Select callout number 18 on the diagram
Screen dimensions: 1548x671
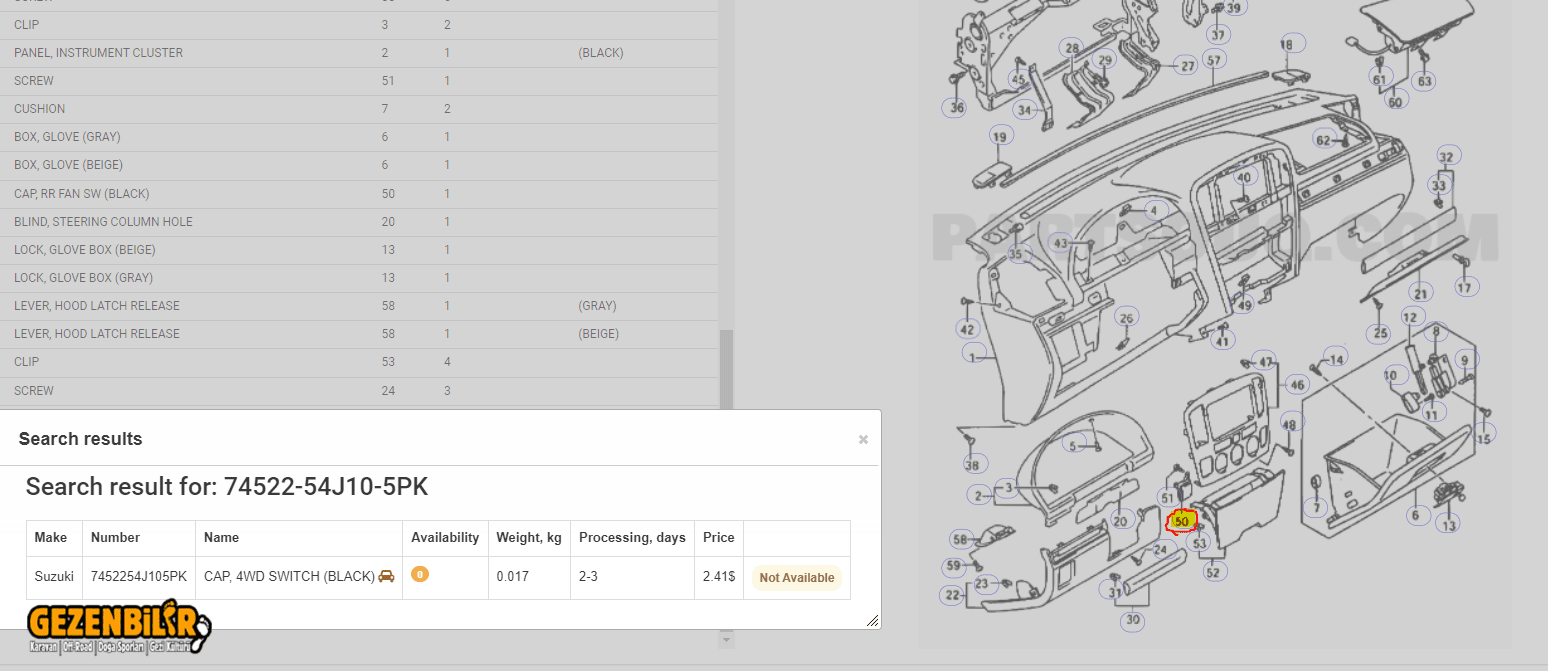pos(1286,44)
